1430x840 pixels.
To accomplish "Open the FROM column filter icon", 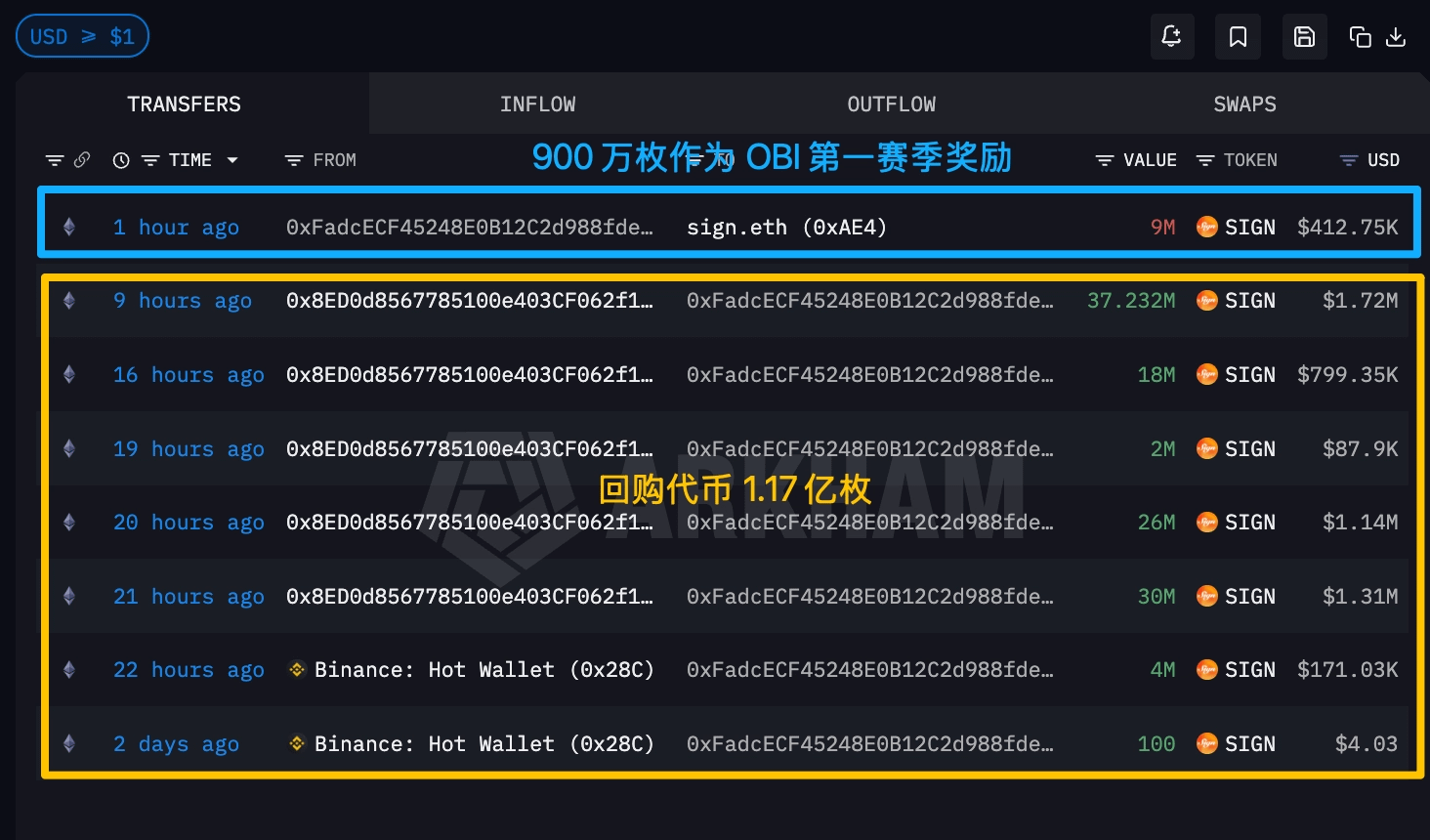I will (x=294, y=160).
